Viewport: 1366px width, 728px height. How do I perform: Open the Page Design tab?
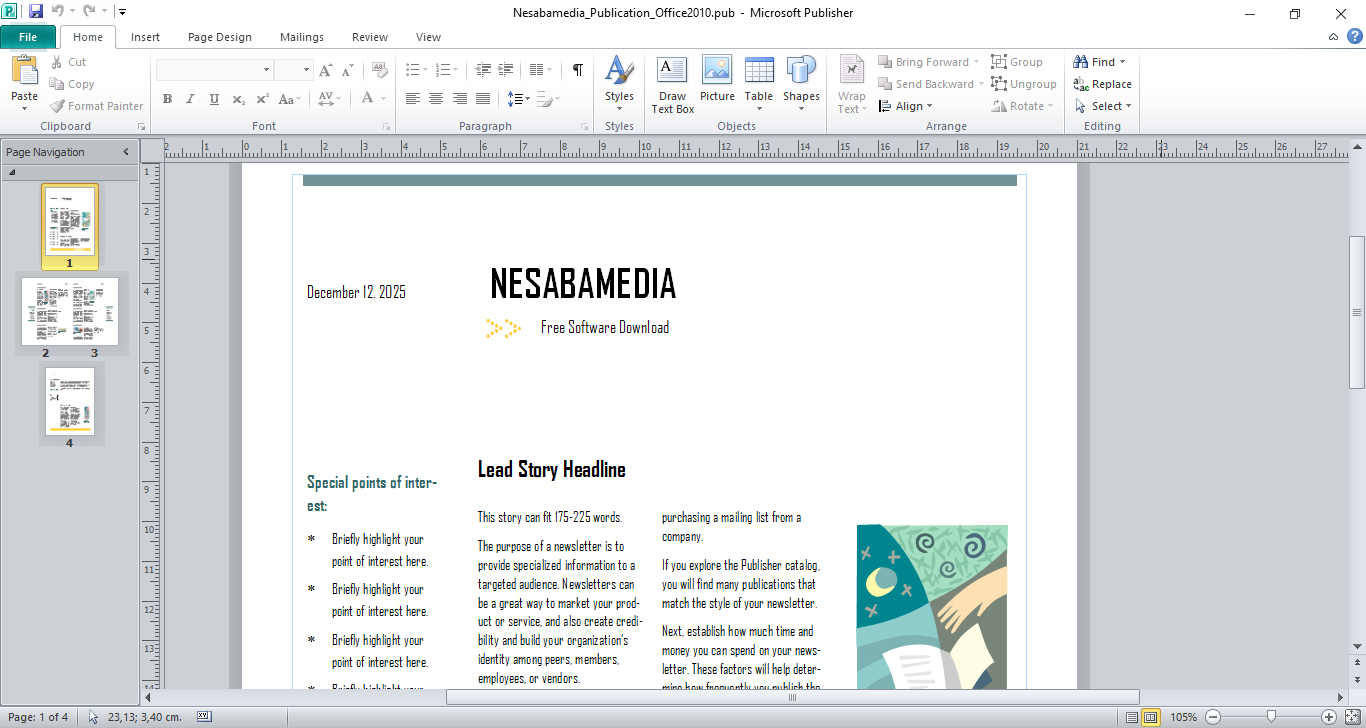pyautogui.click(x=220, y=37)
